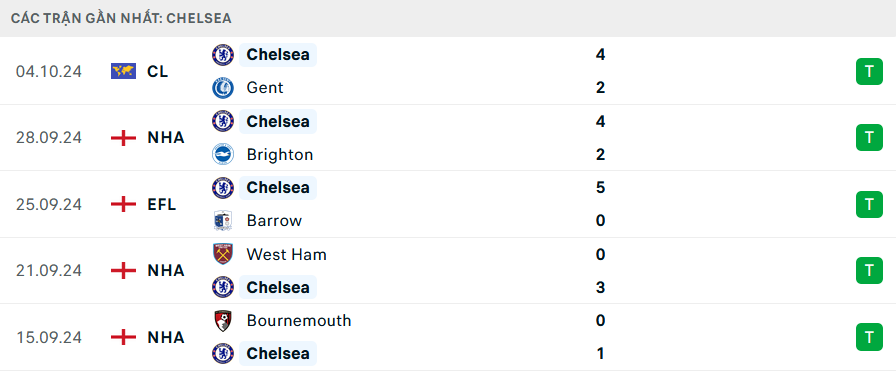Click the West Ham club crest icon
Screen dimensions: 896x374
click(x=223, y=254)
